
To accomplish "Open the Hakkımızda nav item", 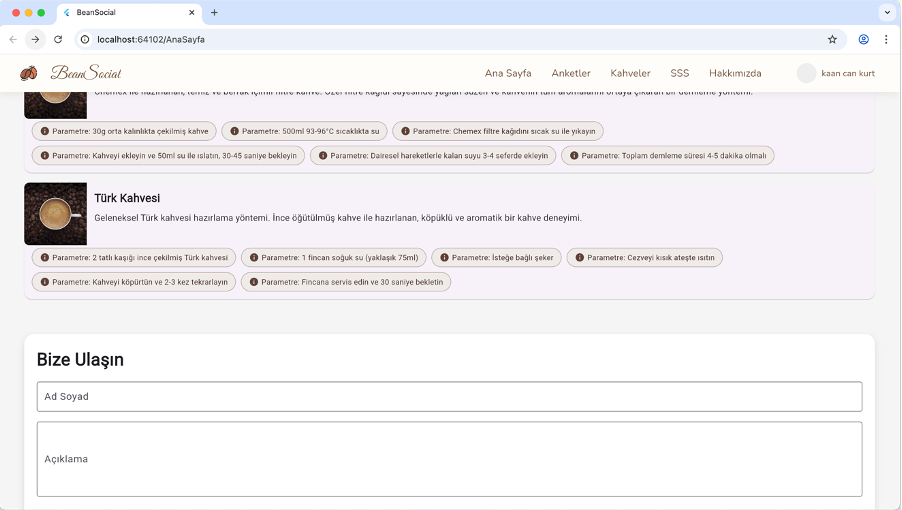I will coord(735,73).
